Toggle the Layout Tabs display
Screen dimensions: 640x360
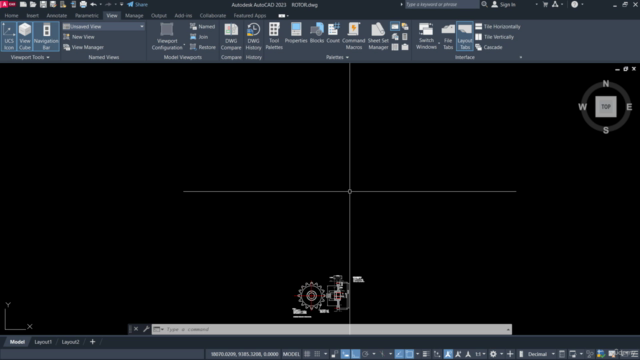(x=464, y=36)
